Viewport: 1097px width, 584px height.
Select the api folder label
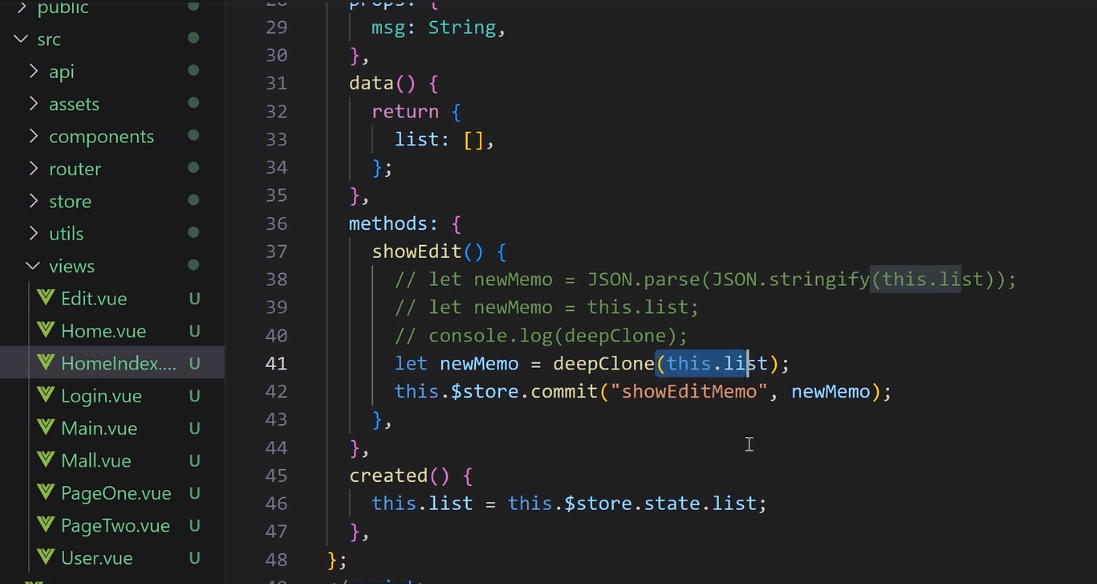(x=62, y=72)
